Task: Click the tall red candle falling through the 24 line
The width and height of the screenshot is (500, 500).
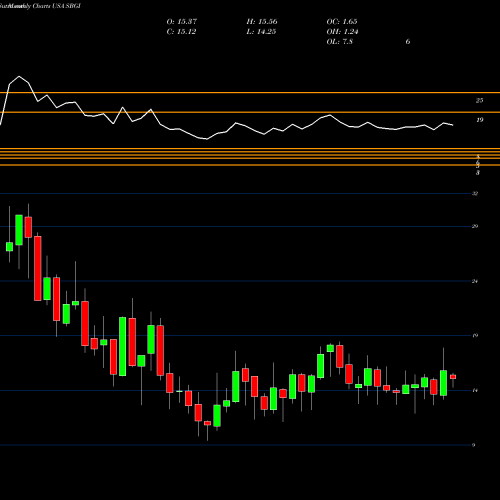Action: (38, 268)
